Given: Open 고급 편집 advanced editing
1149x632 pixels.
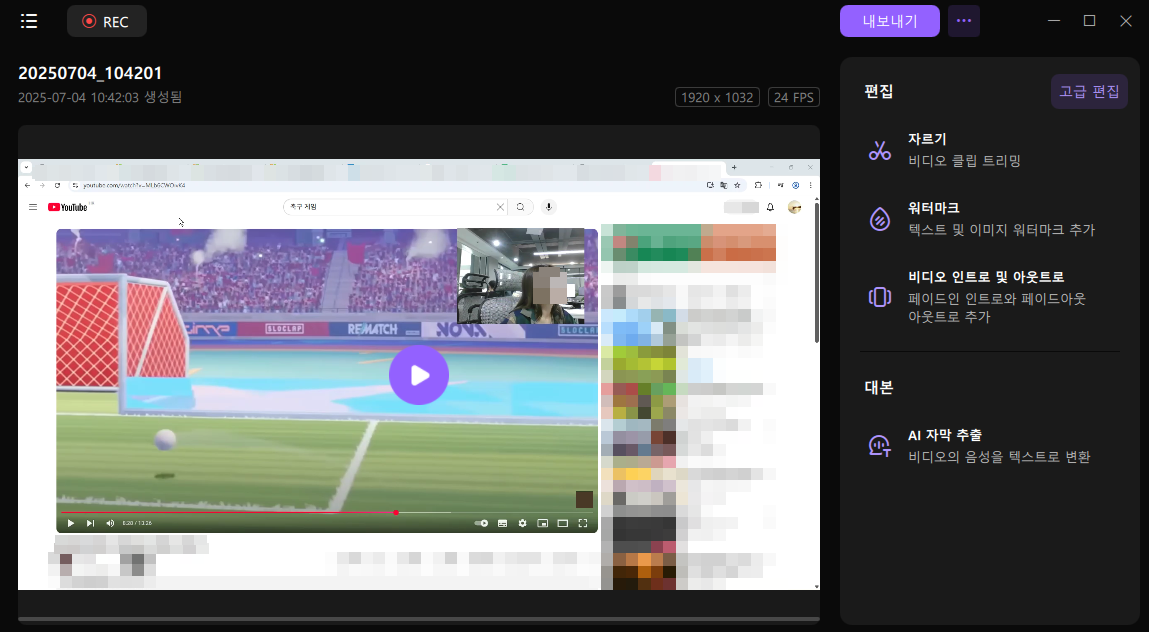Looking at the screenshot, I should pyautogui.click(x=1089, y=91).
